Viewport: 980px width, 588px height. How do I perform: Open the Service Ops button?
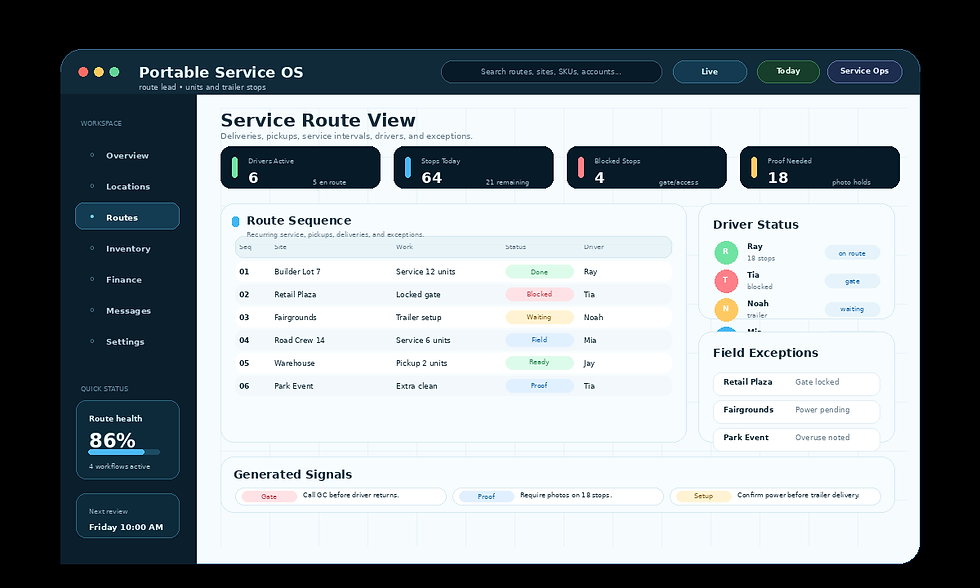864,71
